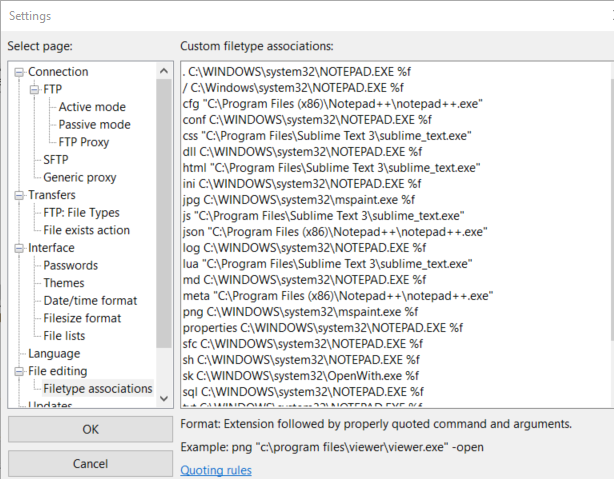
Task: Open the Connection settings page
Action: 58,72
